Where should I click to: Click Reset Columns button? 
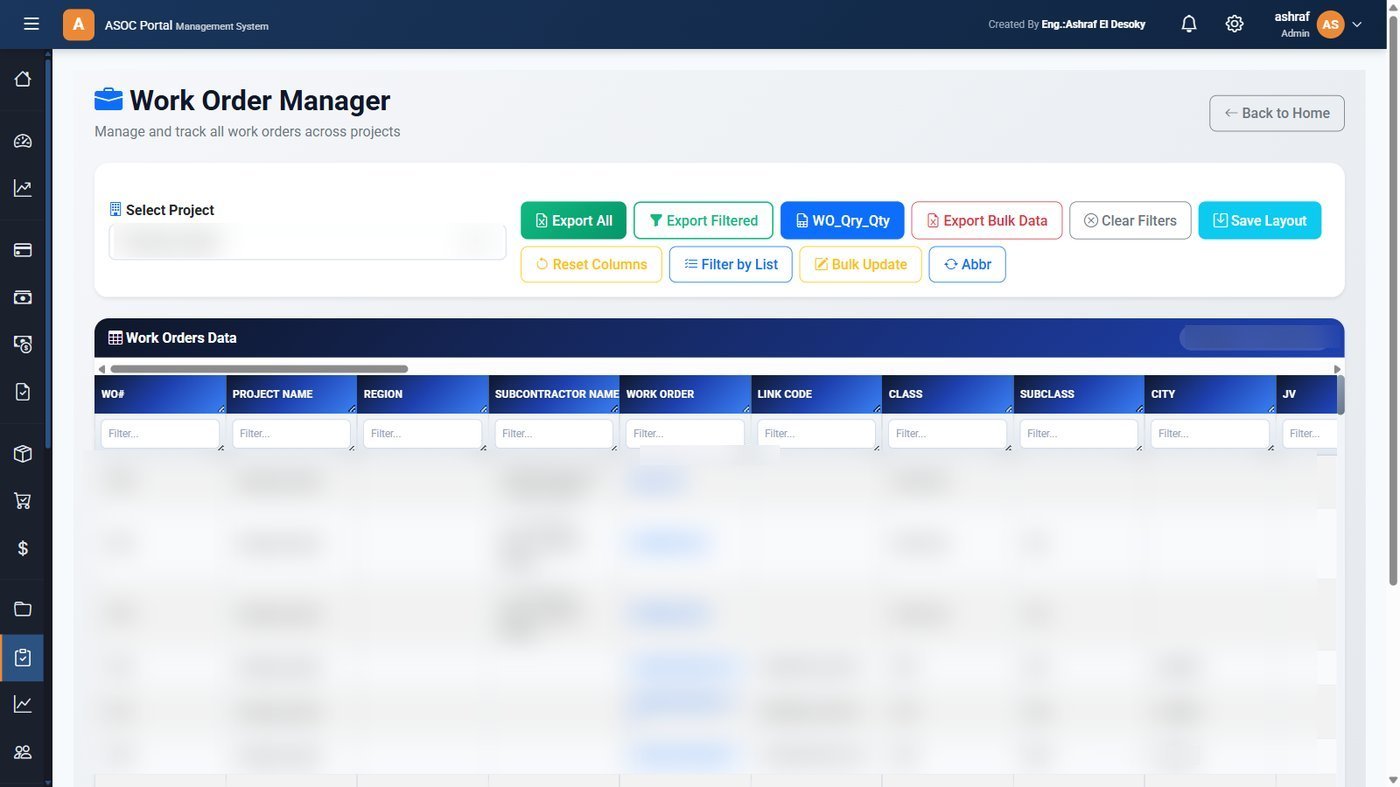tap(591, 264)
